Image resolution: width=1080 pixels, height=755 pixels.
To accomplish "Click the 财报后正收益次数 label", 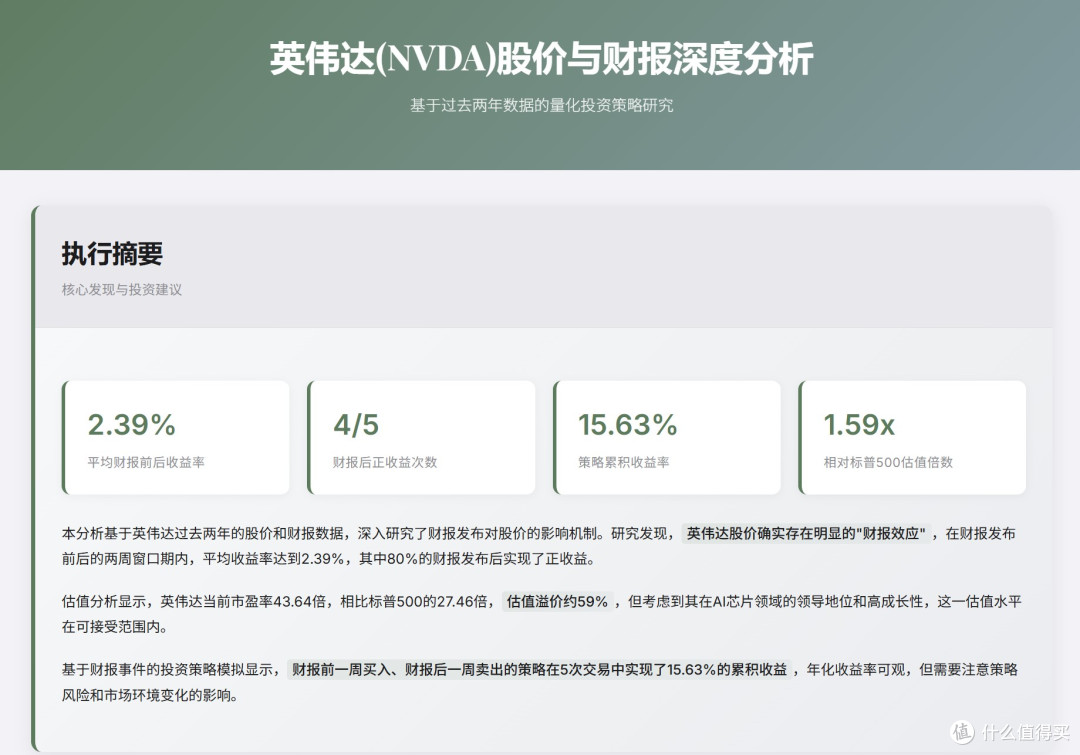I will 385,462.
